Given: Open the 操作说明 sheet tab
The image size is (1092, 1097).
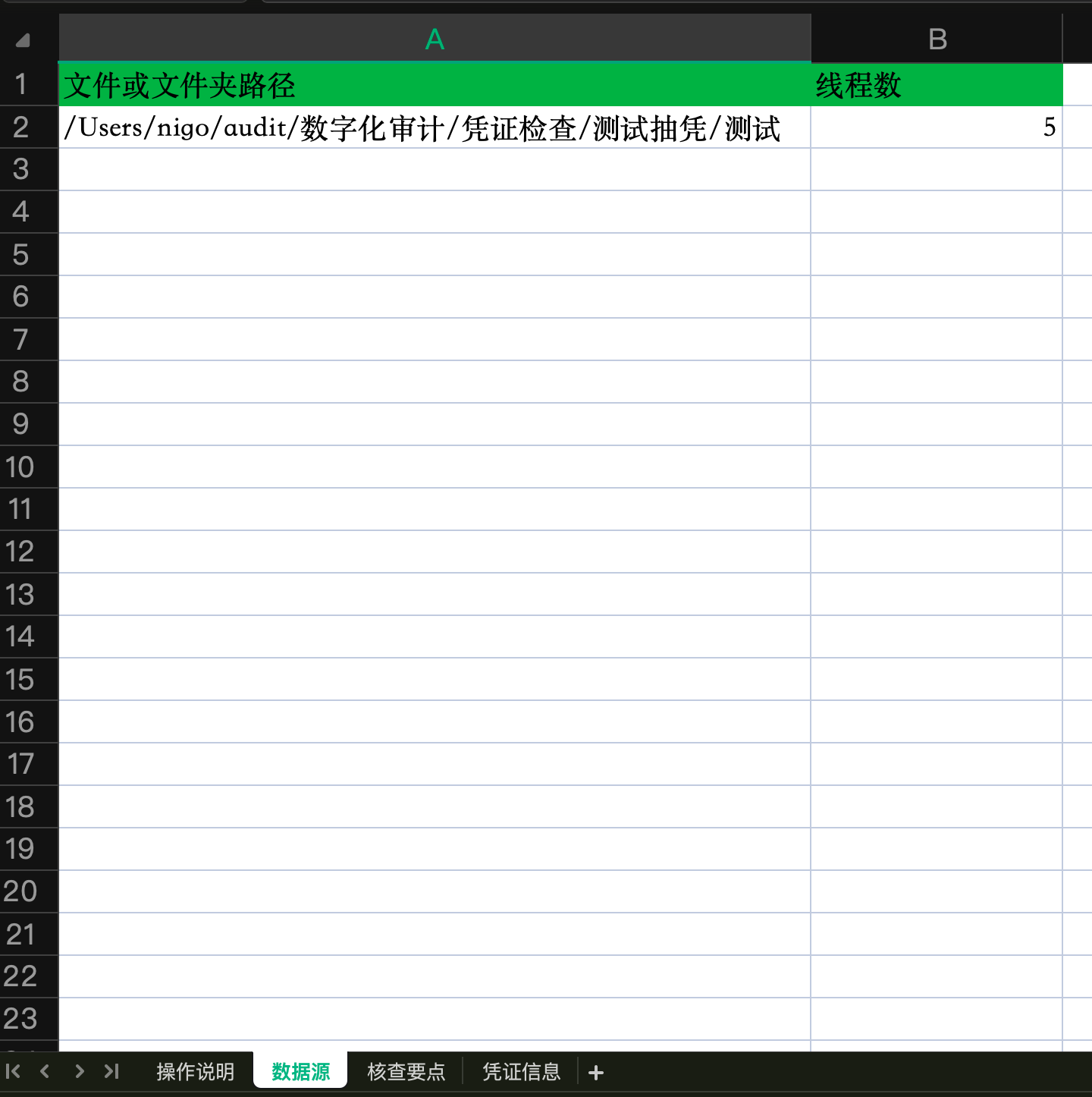Looking at the screenshot, I should pyautogui.click(x=195, y=1071).
